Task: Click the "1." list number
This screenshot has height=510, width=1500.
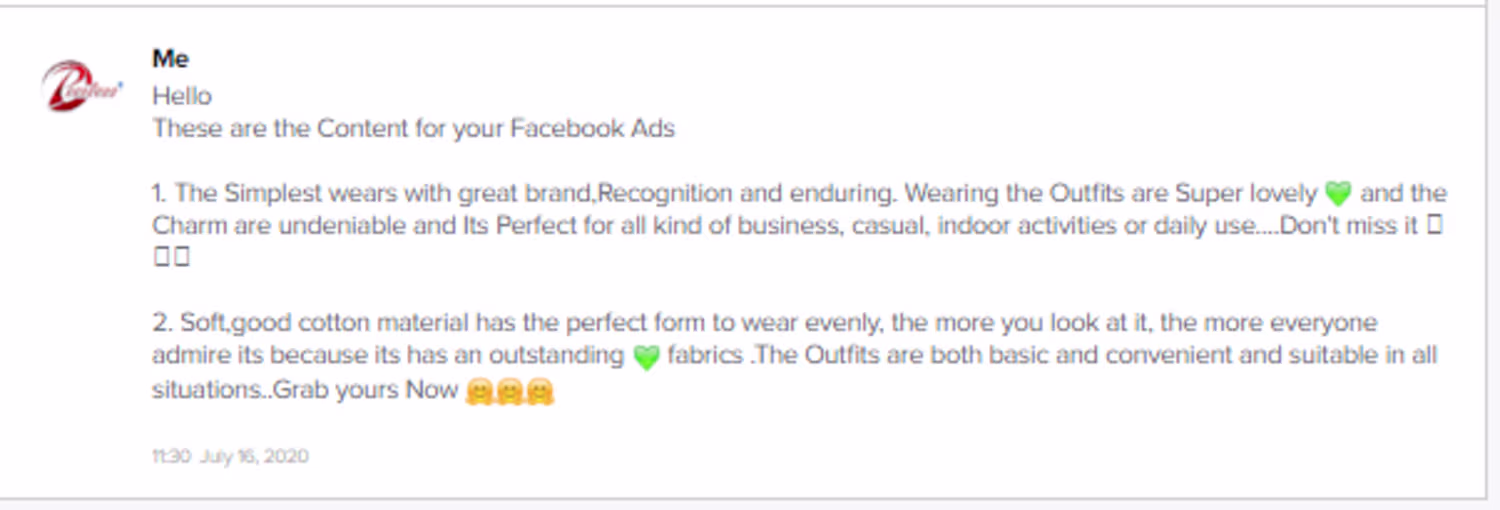Action: coord(161,193)
